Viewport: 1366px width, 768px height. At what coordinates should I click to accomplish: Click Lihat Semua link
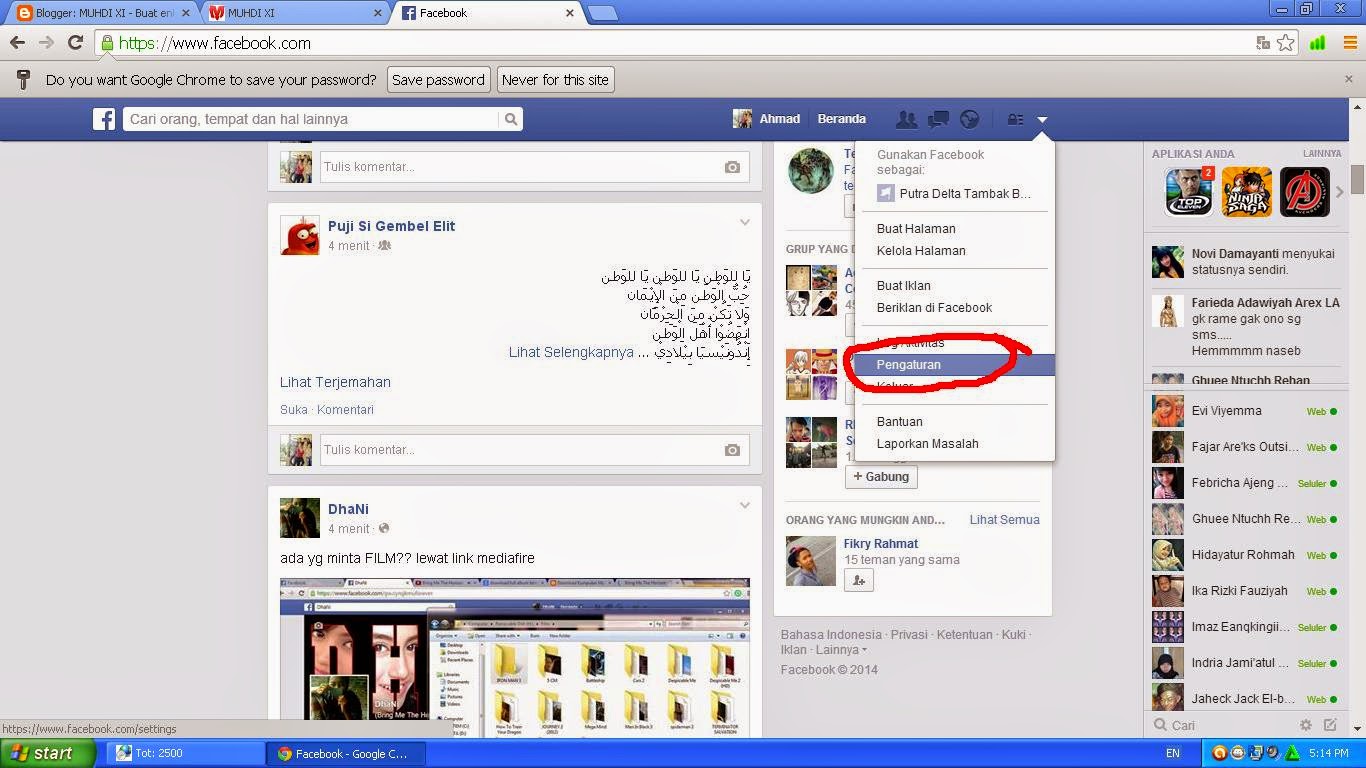pos(1004,520)
